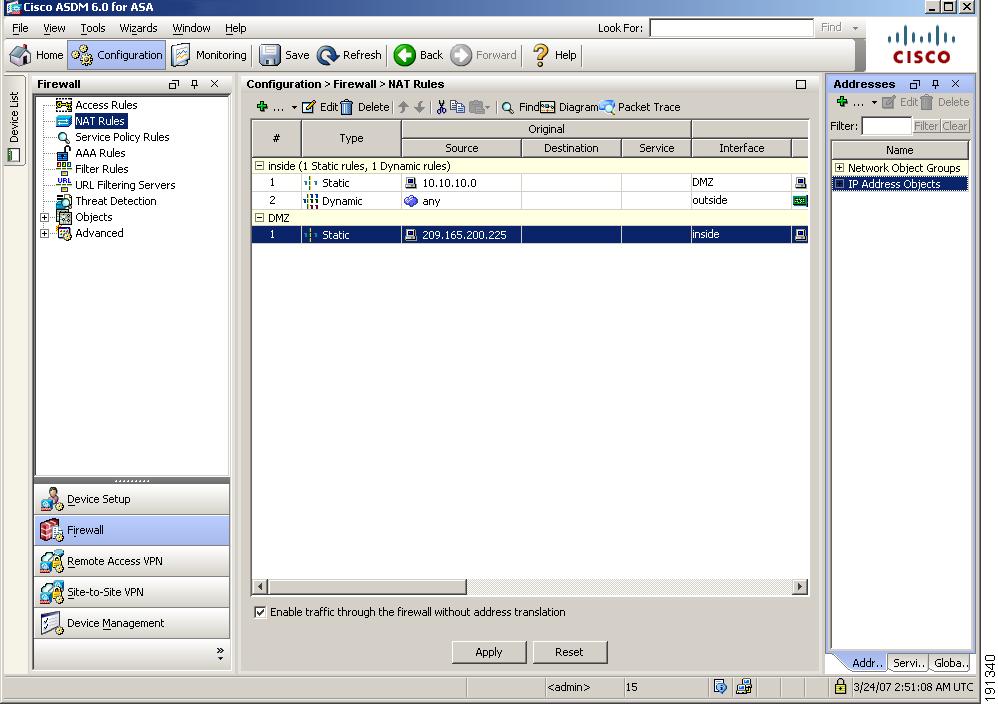
Task: Open Help from the question mark toolbar icon
Action: click(x=554, y=55)
